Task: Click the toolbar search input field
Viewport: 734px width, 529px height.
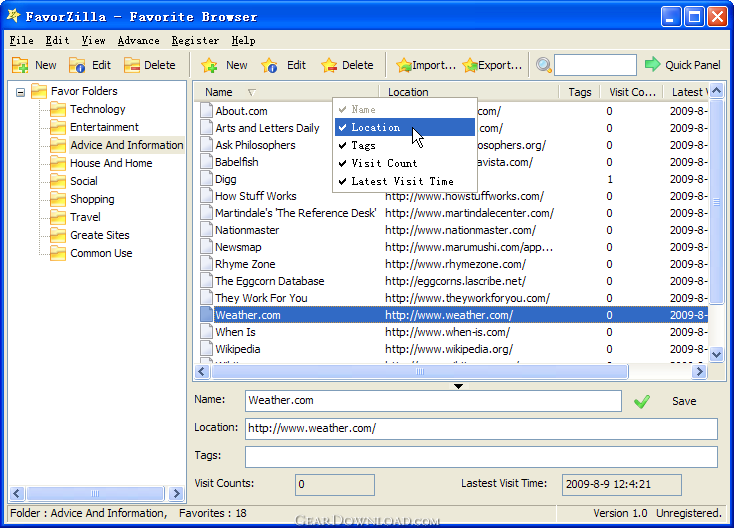Action: [x=595, y=65]
